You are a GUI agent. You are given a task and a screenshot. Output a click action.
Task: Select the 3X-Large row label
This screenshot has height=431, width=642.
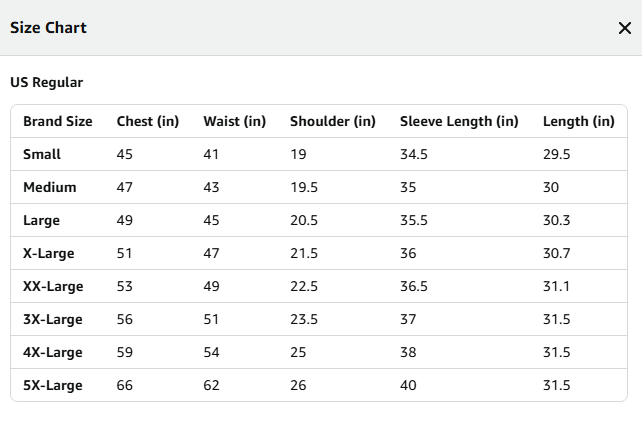[53, 320]
